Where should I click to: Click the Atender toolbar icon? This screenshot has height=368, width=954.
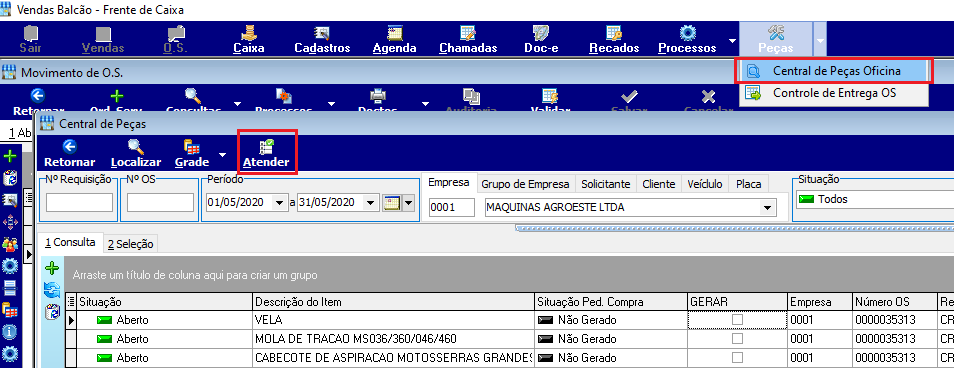pyautogui.click(x=266, y=147)
